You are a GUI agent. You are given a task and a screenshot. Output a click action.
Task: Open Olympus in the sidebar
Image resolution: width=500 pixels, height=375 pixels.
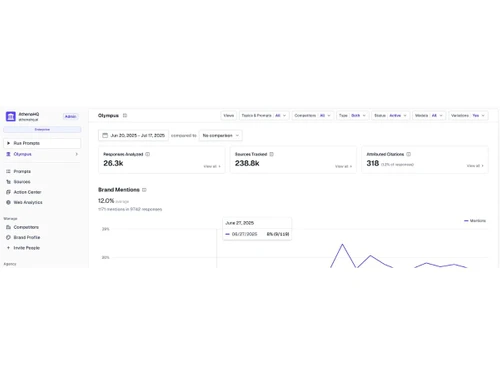coord(42,154)
